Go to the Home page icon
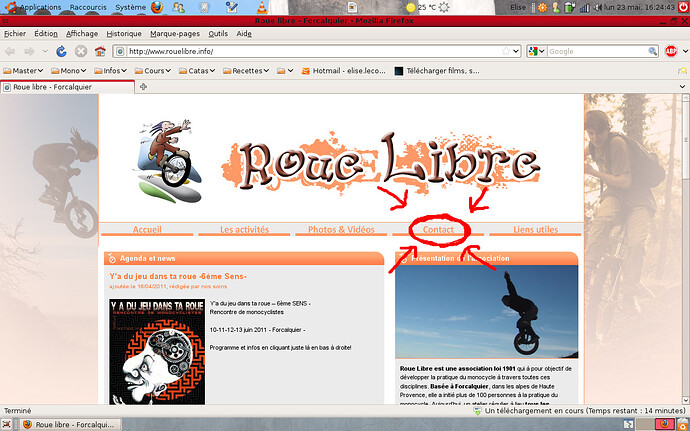Viewport: 690px width, 431px height. point(100,51)
